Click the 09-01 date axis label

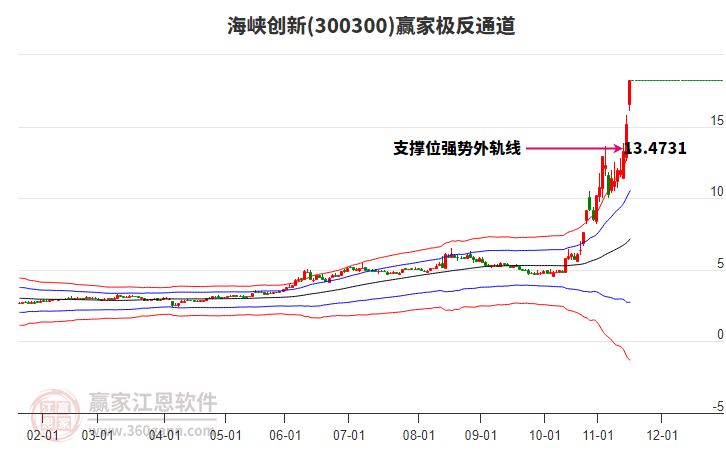(481, 436)
